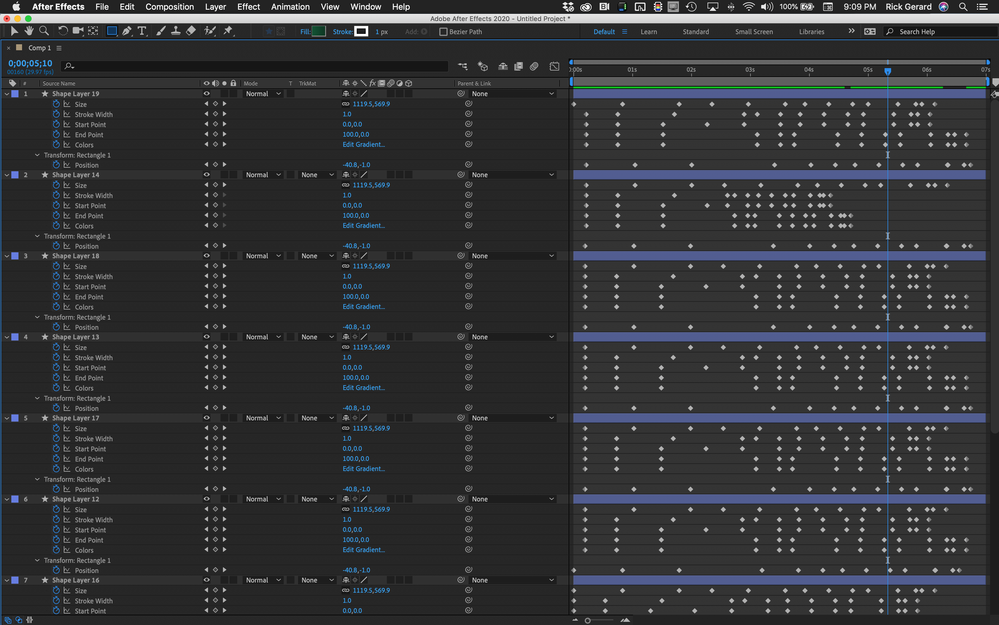Select the Brush tool
999x625 pixels.
click(x=161, y=31)
